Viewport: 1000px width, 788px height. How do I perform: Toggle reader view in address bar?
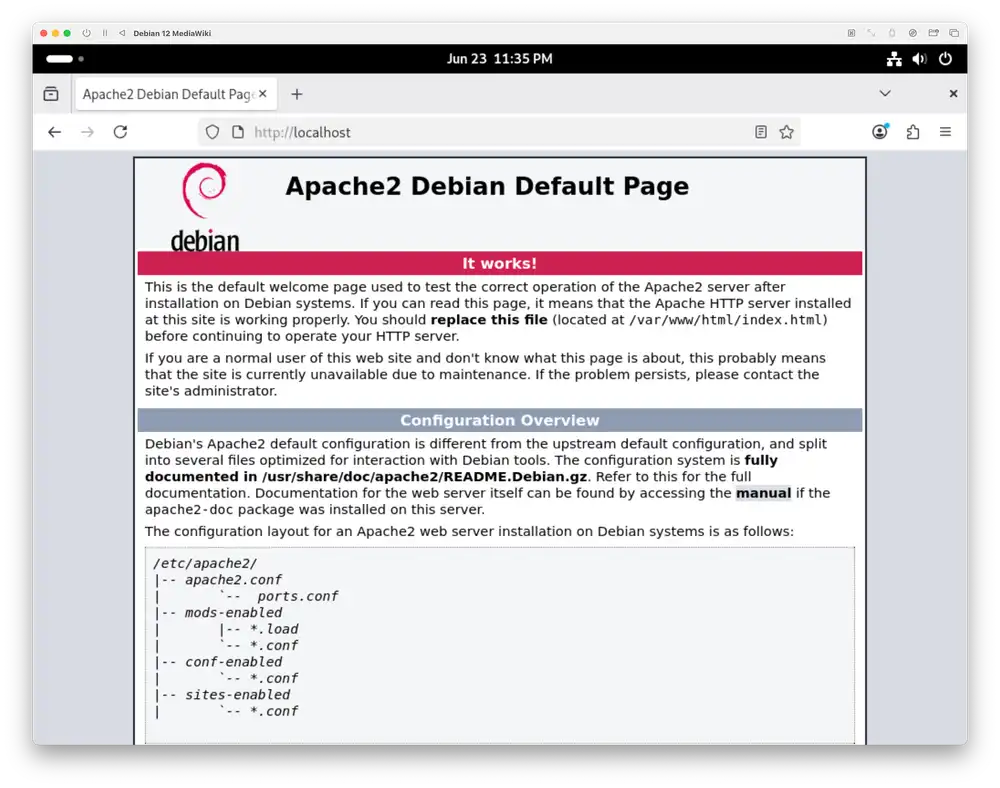(x=761, y=132)
